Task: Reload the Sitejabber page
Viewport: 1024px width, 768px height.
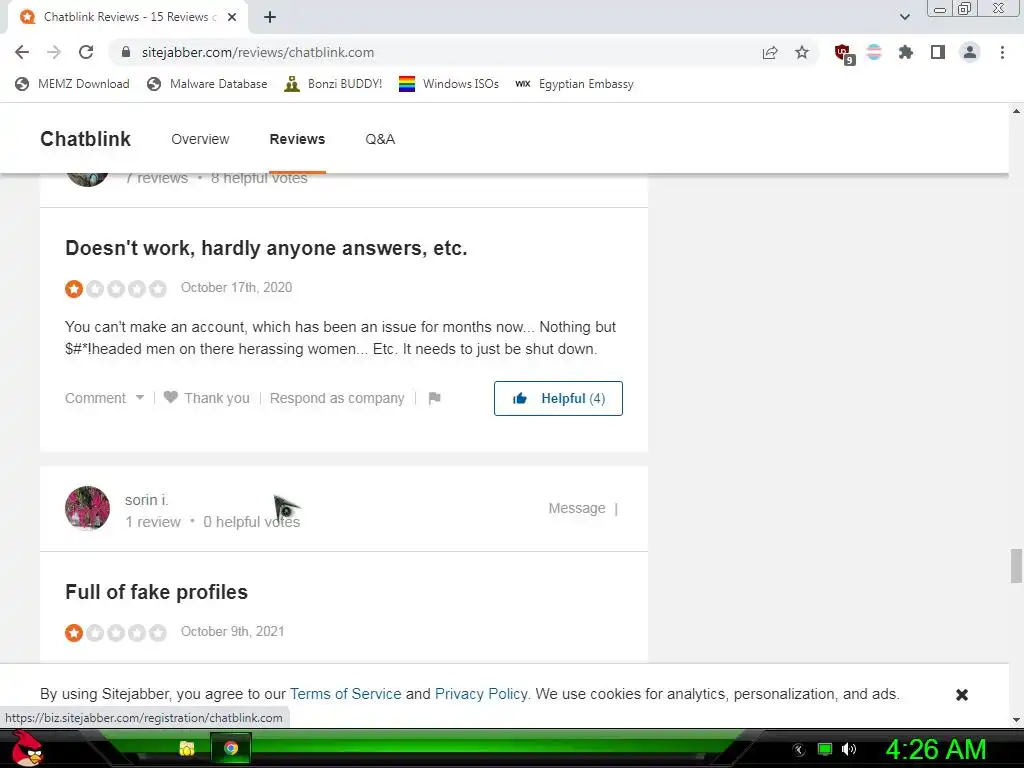Action: point(86,52)
